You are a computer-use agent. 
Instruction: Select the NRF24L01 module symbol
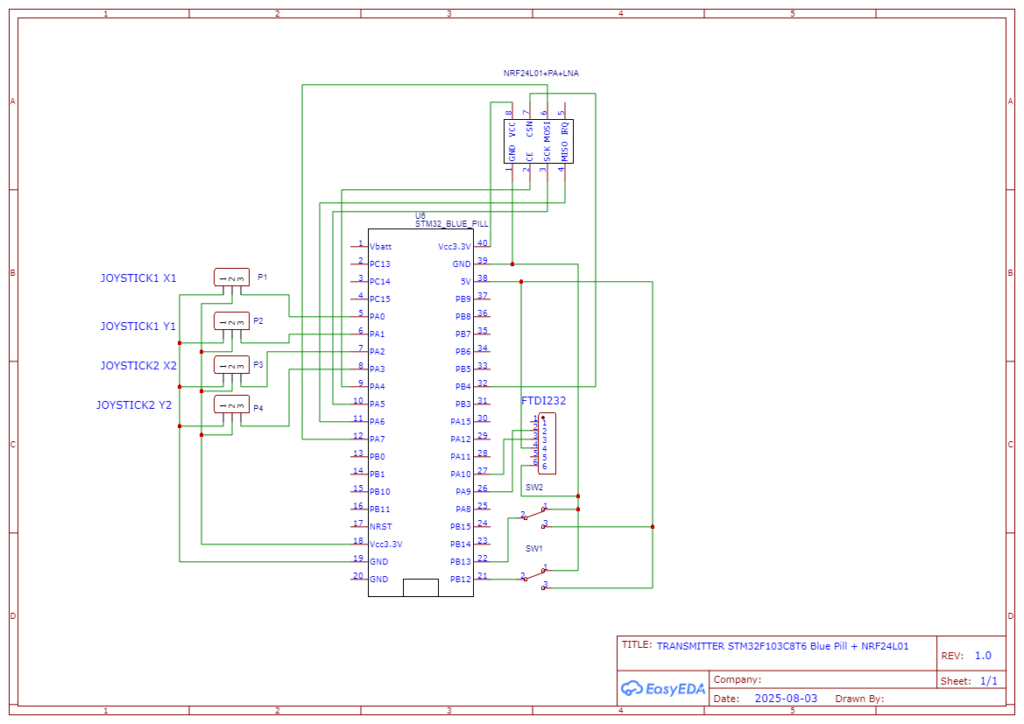click(539, 141)
